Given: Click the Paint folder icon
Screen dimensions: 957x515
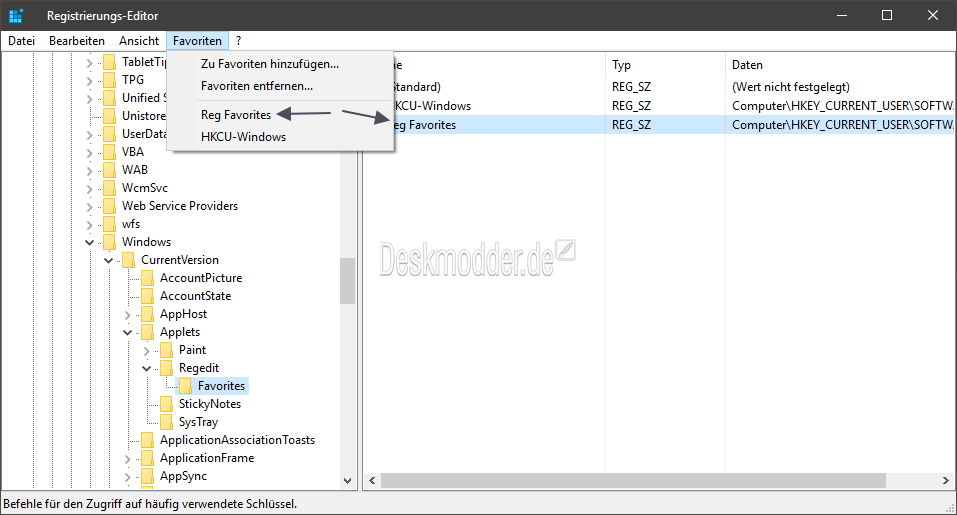Looking at the screenshot, I should 166,350.
